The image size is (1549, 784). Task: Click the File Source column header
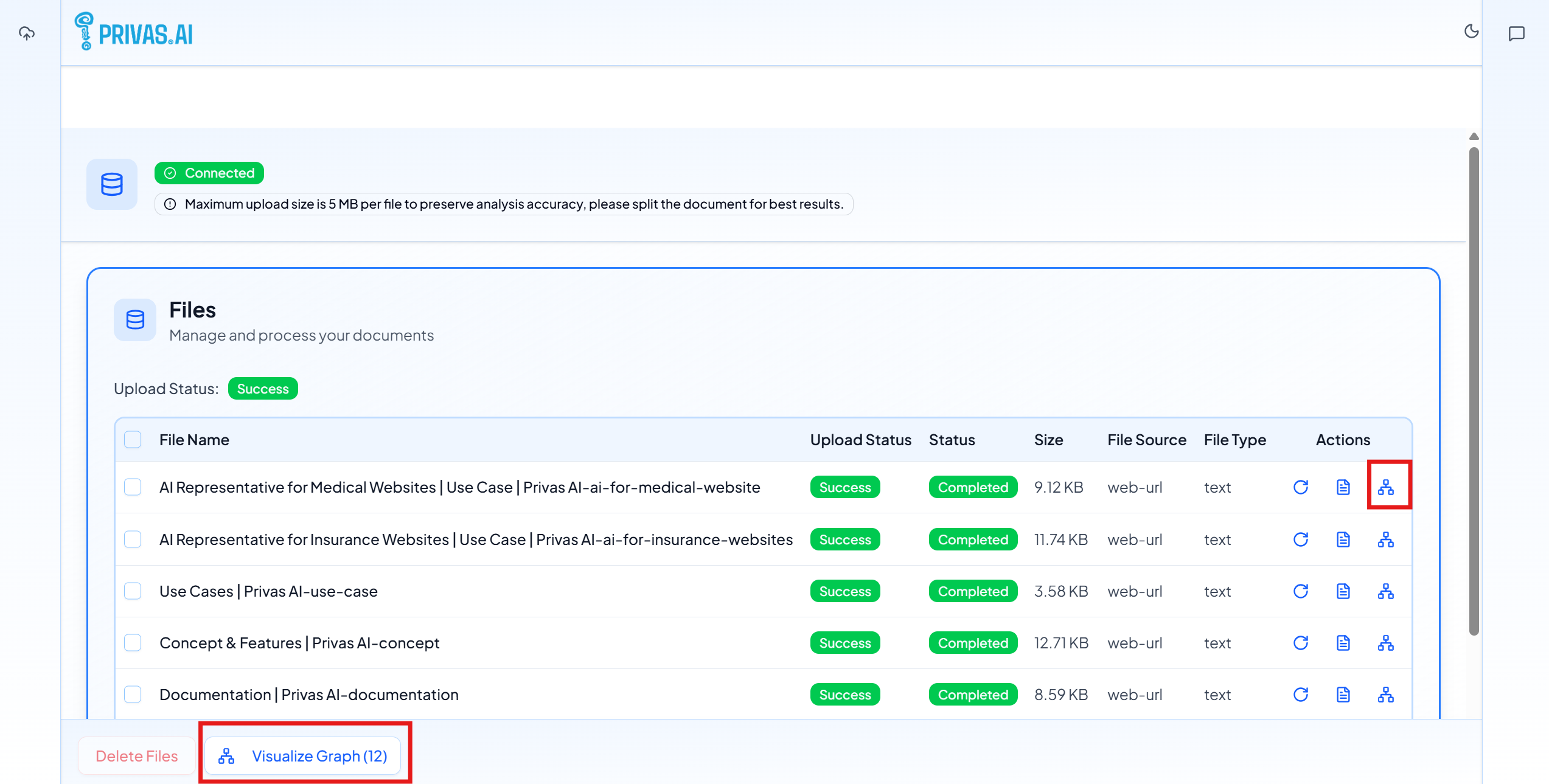point(1147,440)
